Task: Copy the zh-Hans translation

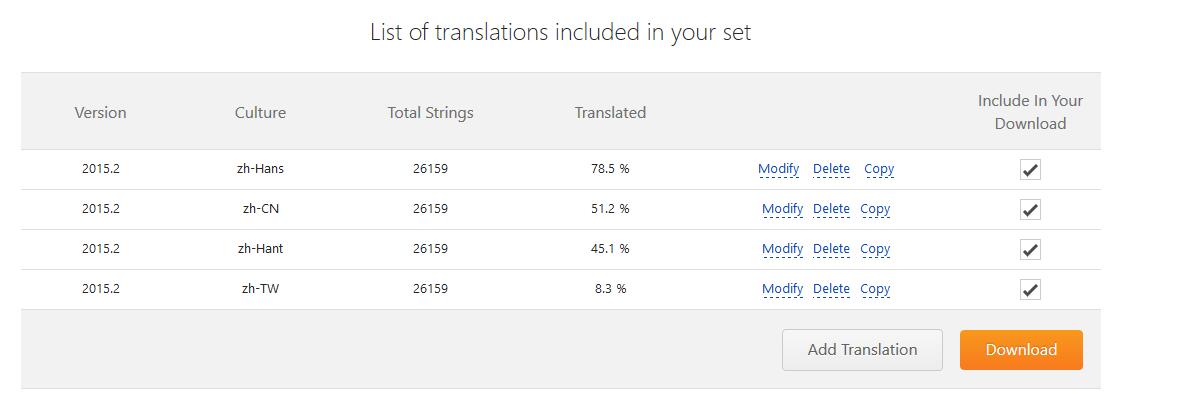Action: click(x=879, y=169)
